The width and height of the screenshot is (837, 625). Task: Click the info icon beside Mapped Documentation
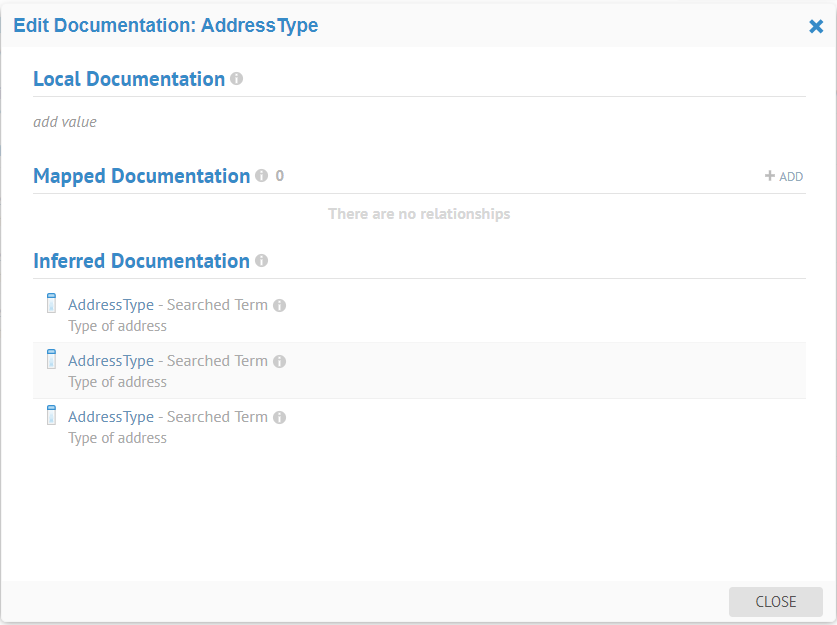click(x=262, y=176)
